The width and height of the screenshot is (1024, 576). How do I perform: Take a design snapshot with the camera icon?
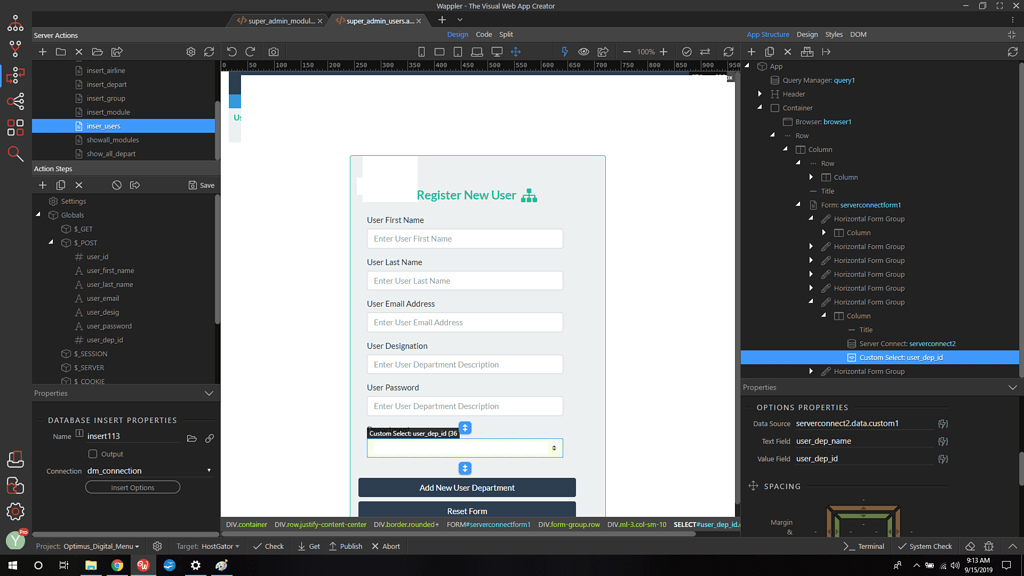(274, 52)
